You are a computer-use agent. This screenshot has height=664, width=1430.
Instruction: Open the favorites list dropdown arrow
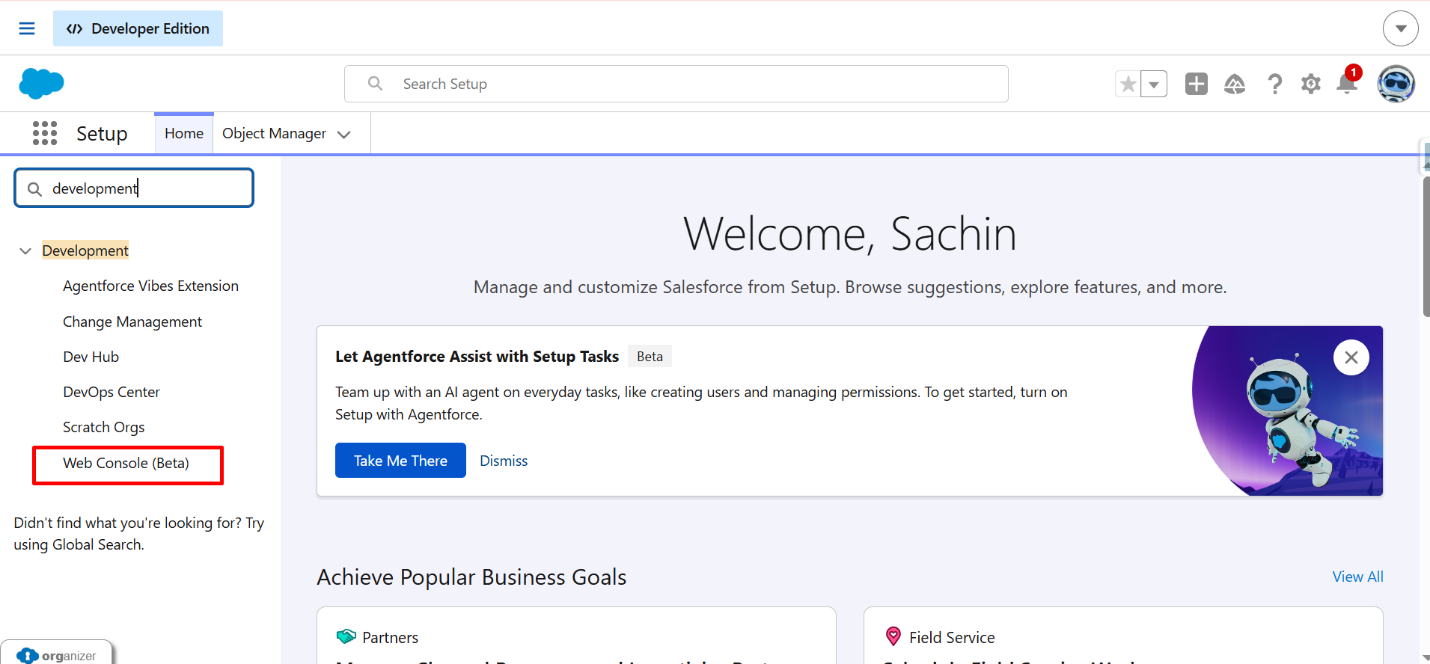[1155, 84]
